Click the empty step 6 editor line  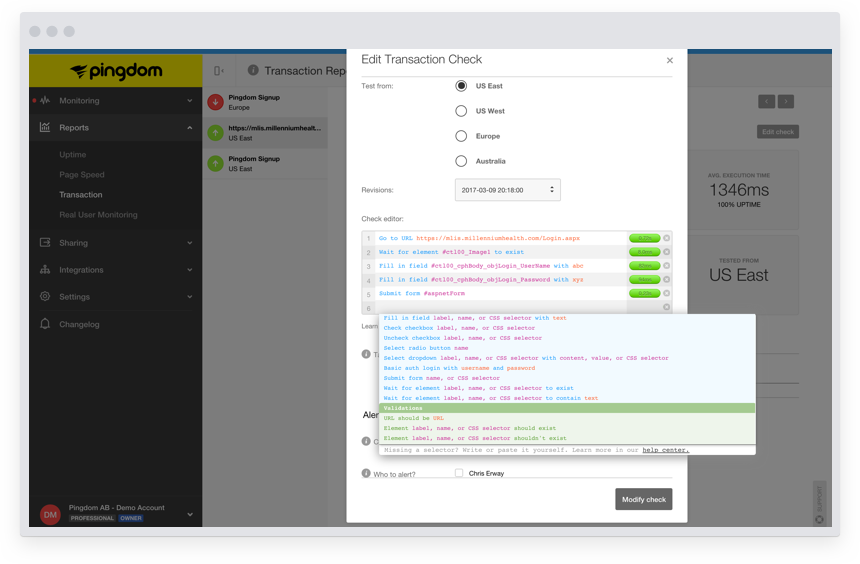501,307
